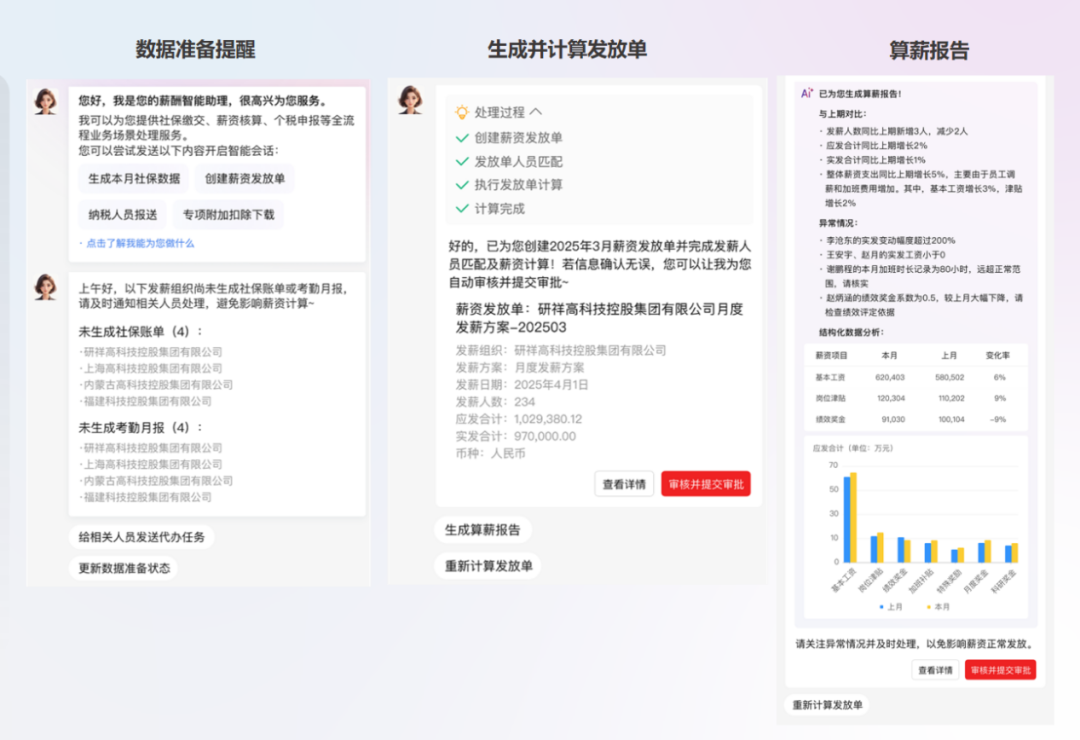Click the lightbulb icon beside 处理过程
Screen dimensions: 1080x740
coord(461,113)
